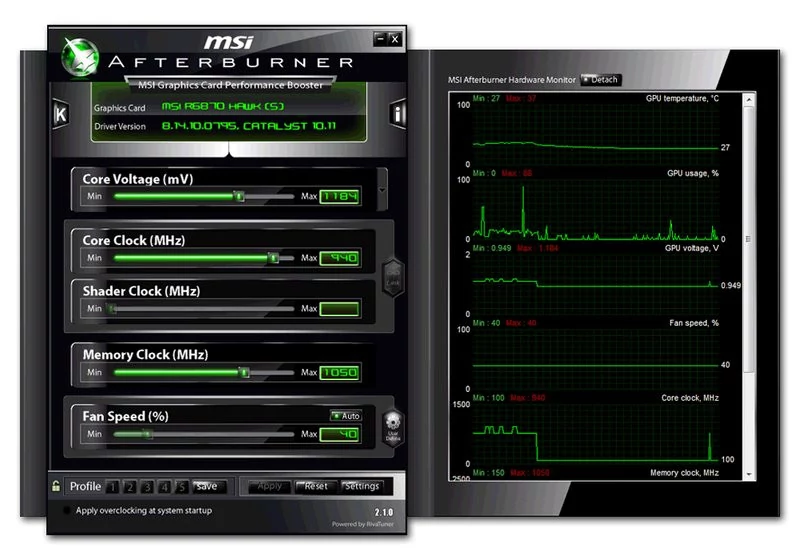Click the monitor scrollbar up arrow
Viewport: 800px width, 560px height.
748,100
